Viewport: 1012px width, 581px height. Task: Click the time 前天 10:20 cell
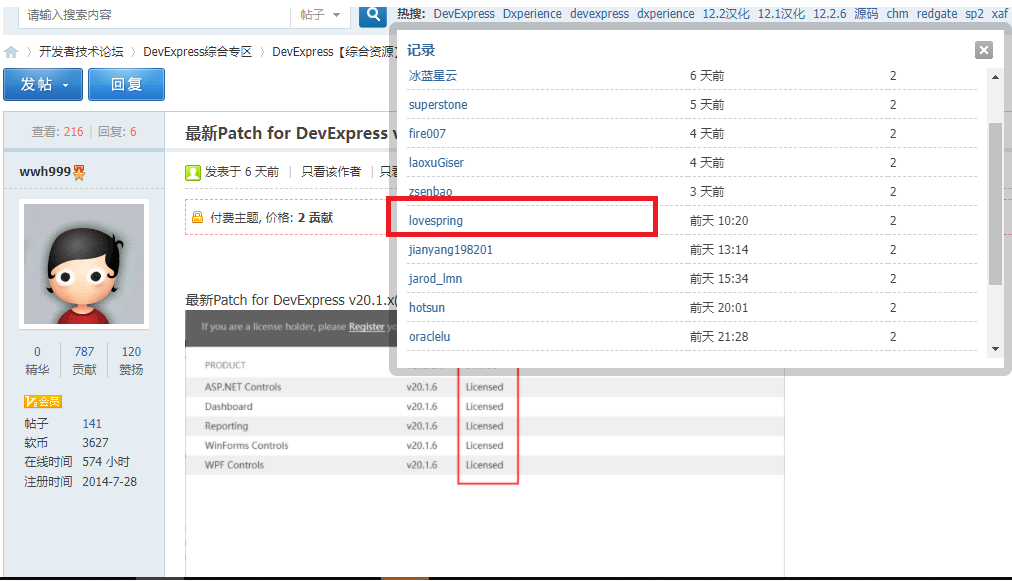[x=719, y=221]
